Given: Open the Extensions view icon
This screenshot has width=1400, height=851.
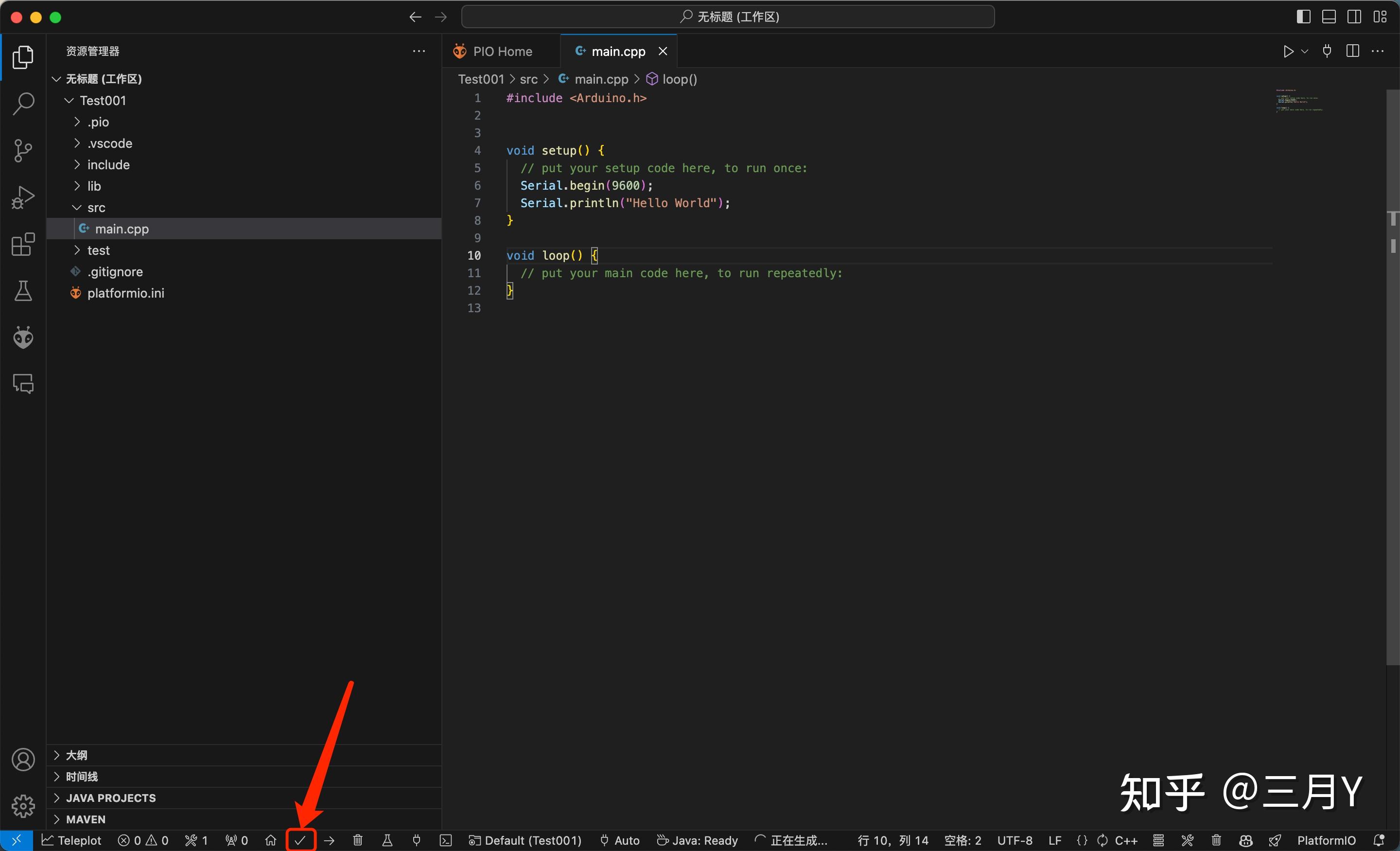Looking at the screenshot, I should [23, 245].
